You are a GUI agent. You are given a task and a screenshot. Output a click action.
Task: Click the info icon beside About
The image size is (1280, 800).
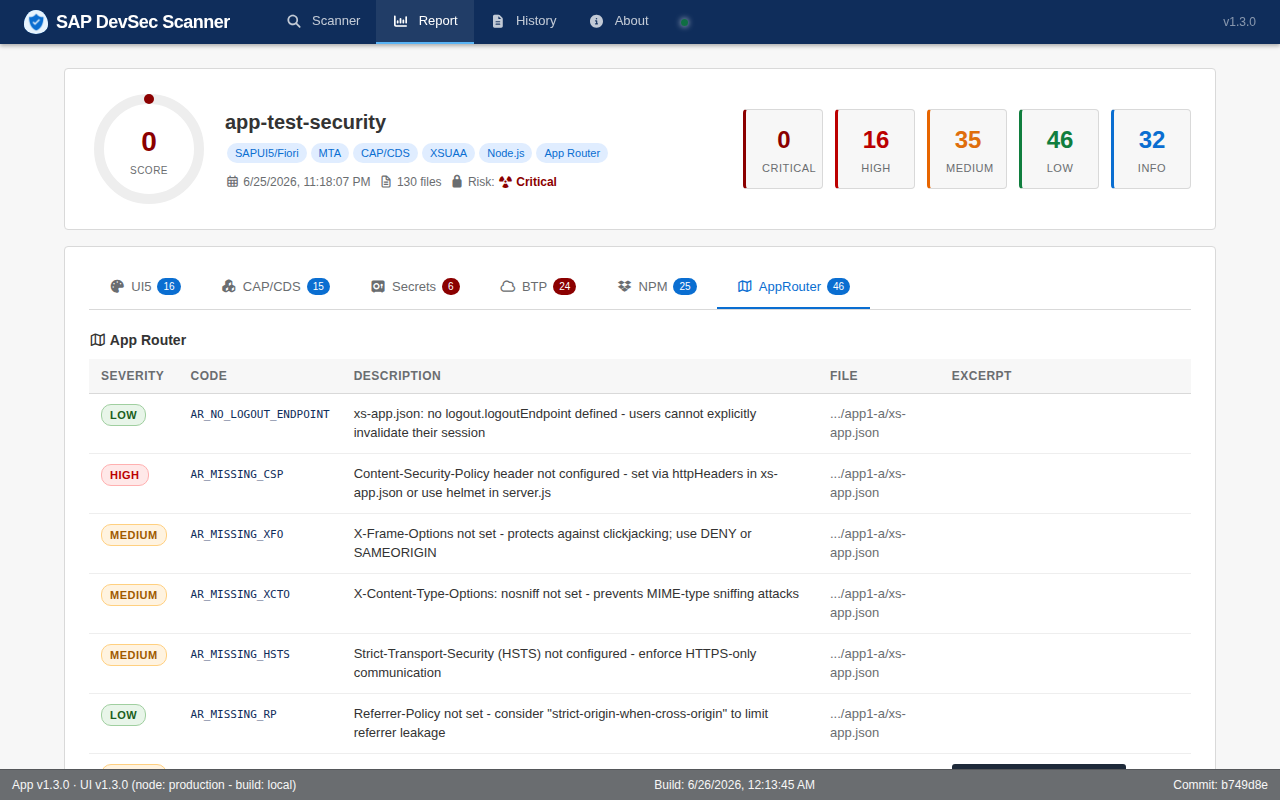tap(597, 21)
